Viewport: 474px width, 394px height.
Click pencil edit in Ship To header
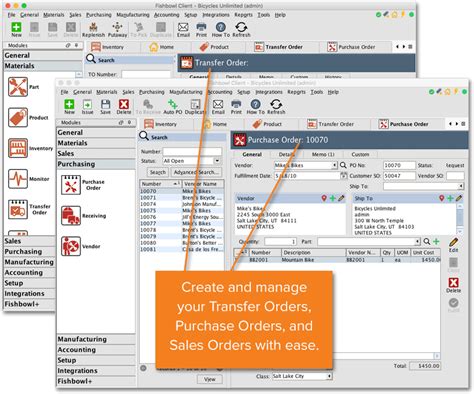459,198
